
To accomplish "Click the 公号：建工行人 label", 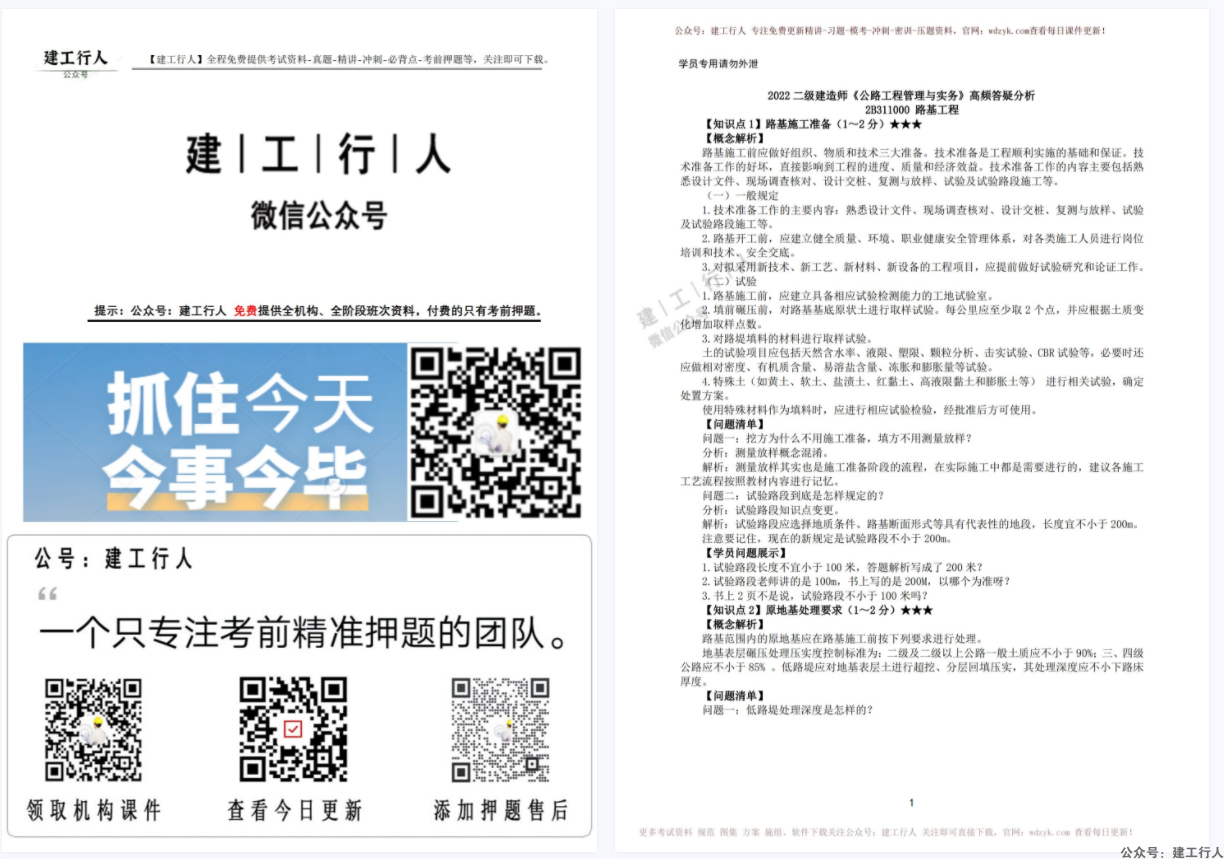I will [113, 559].
